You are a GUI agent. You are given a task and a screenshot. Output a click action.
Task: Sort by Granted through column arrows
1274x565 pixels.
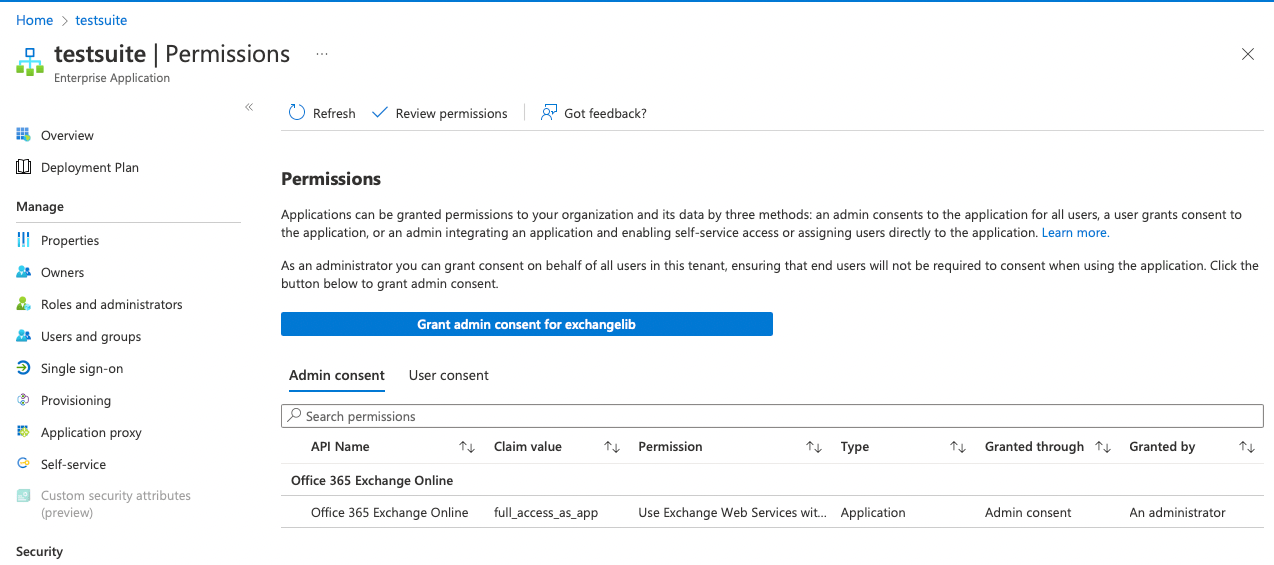coord(1103,447)
